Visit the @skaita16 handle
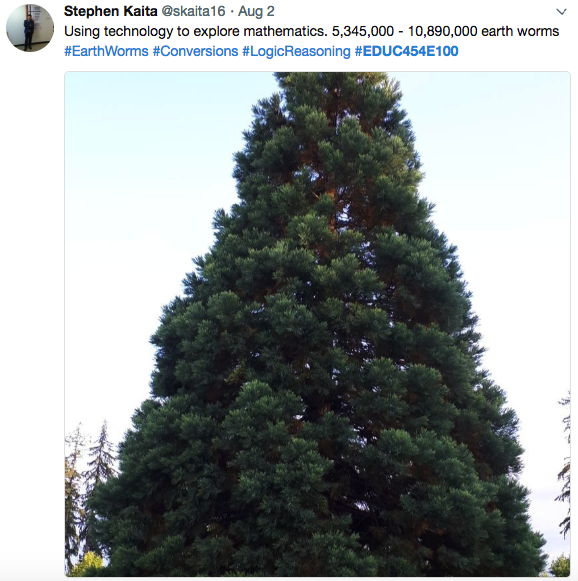The width and height of the screenshot is (578, 581). coord(193,11)
